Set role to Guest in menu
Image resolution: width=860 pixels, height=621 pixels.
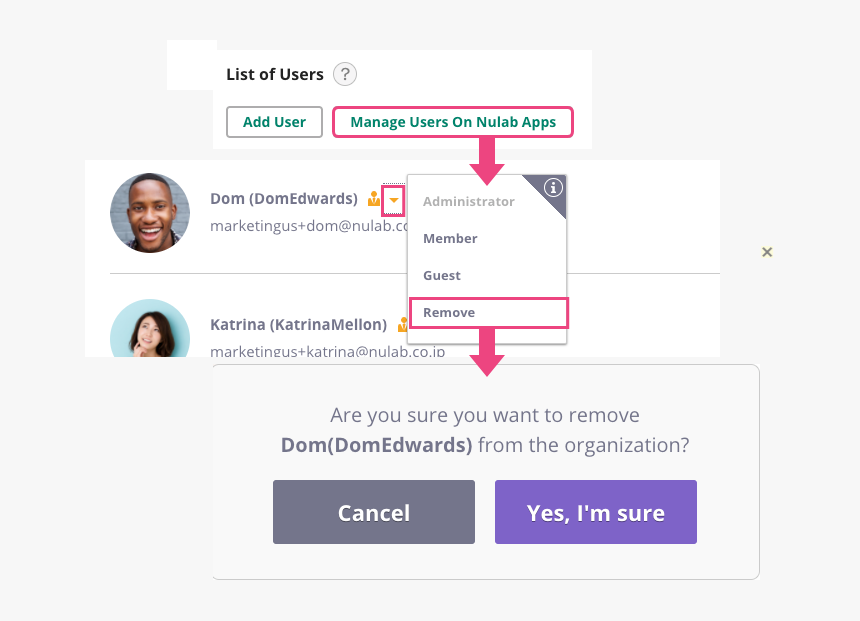click(442, 276)
